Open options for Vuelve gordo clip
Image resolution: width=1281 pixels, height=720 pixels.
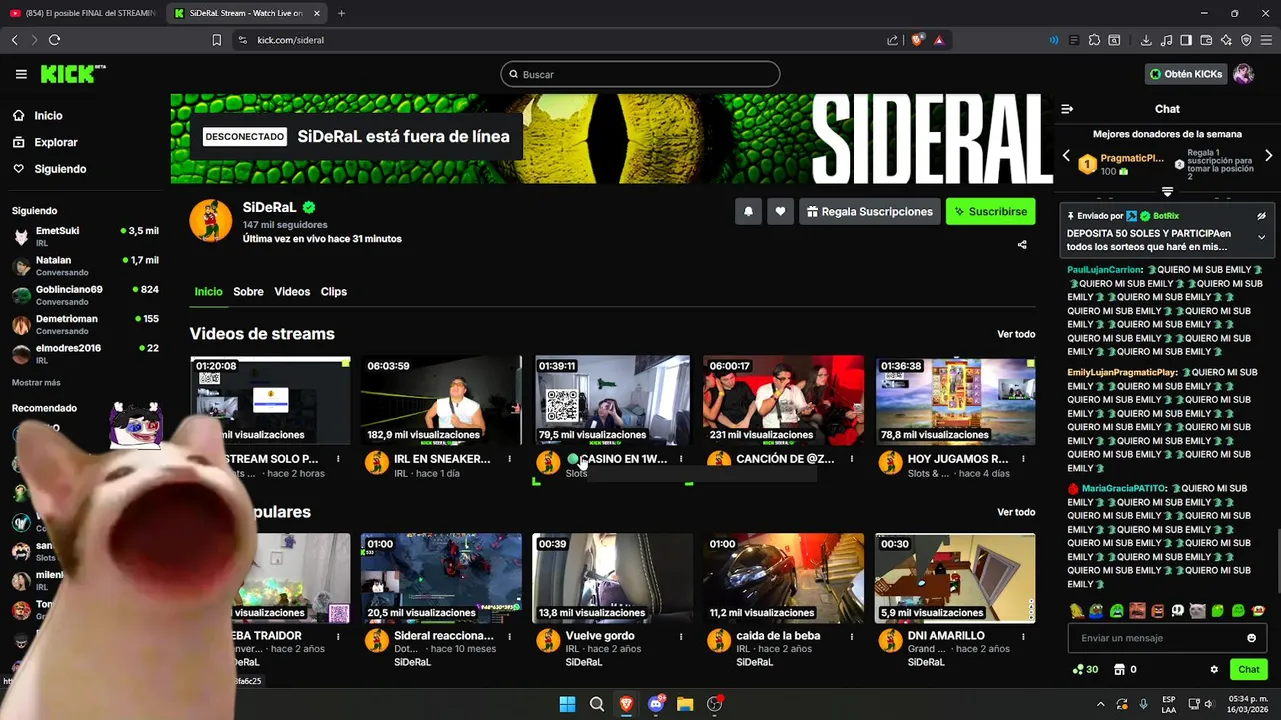[681, 636]
